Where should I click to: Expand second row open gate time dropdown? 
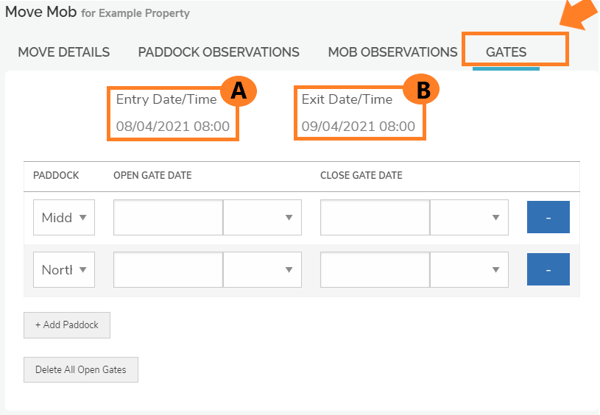click(x=262, y=269)
